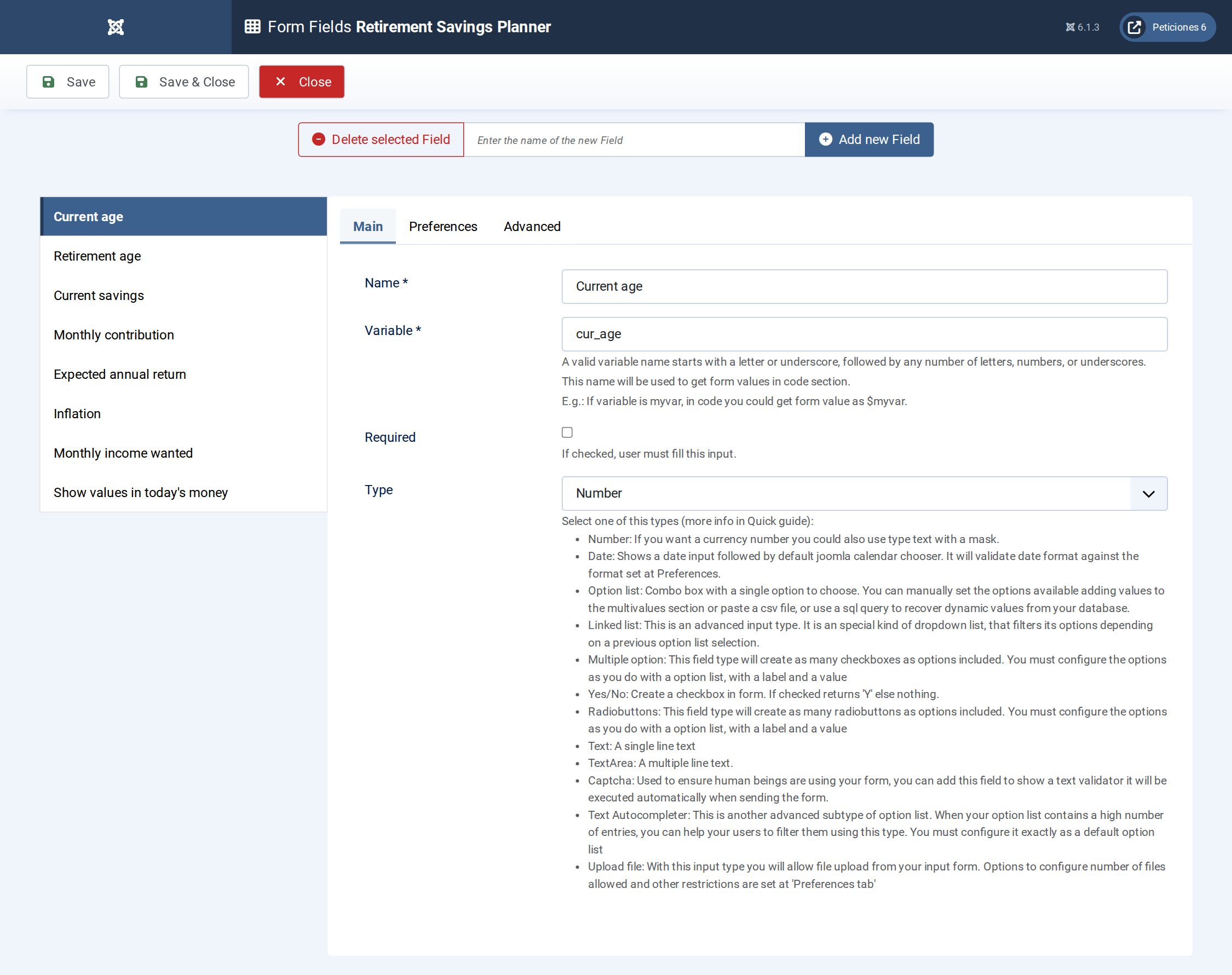The image size is (1232, 975).
Task: Focus the new Field name input
Action: point(634,140)
